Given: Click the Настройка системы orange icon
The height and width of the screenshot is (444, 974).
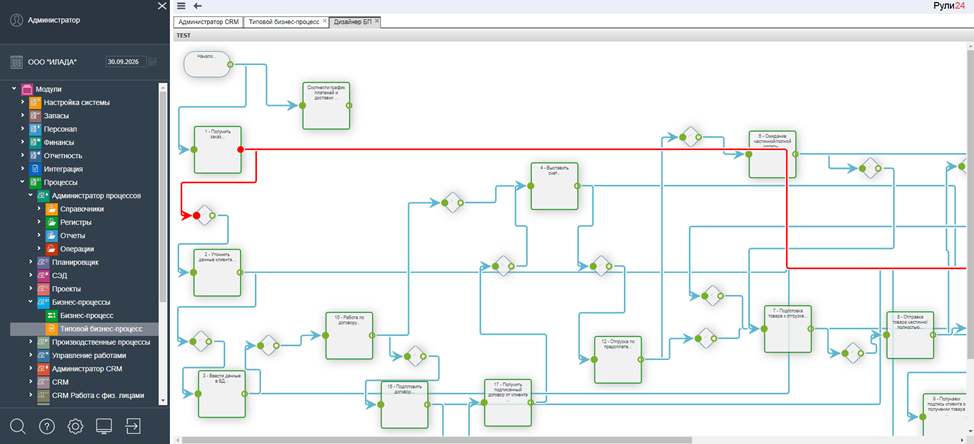Looking at the screenshot, I should 35,102.
